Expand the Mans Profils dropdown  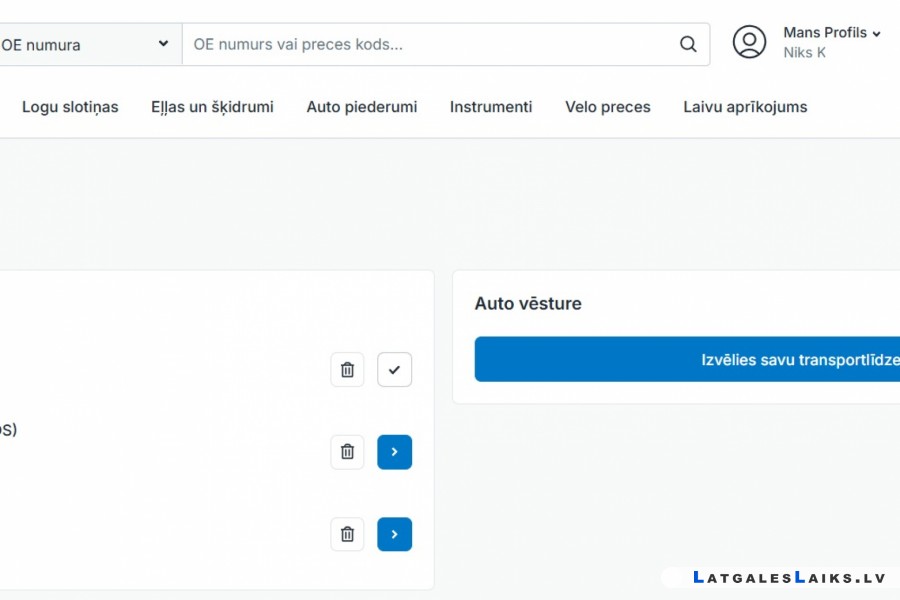tap(832, 33)
